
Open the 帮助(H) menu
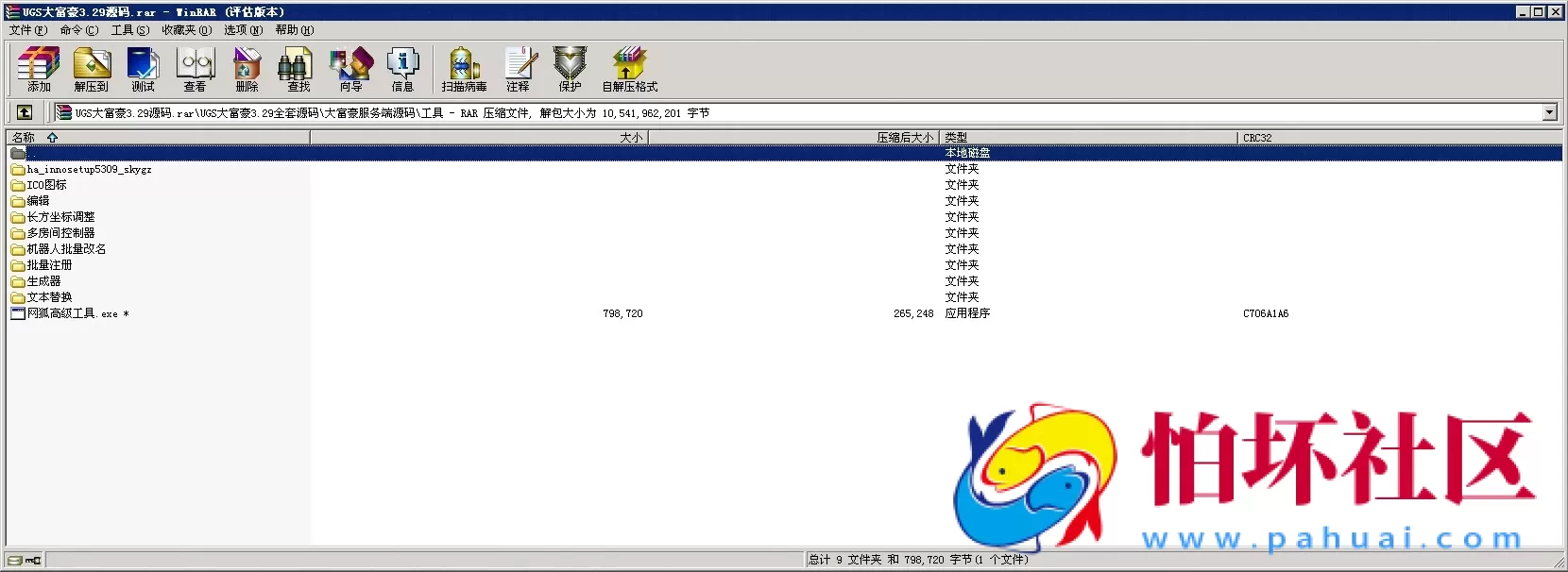click(295, 30)
